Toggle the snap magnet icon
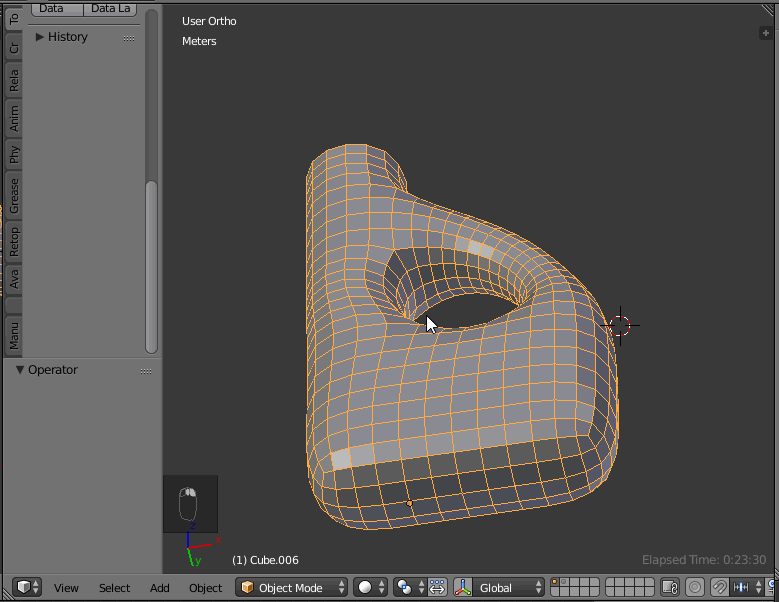Screen dimensions: 779x602 click(718, 588)
